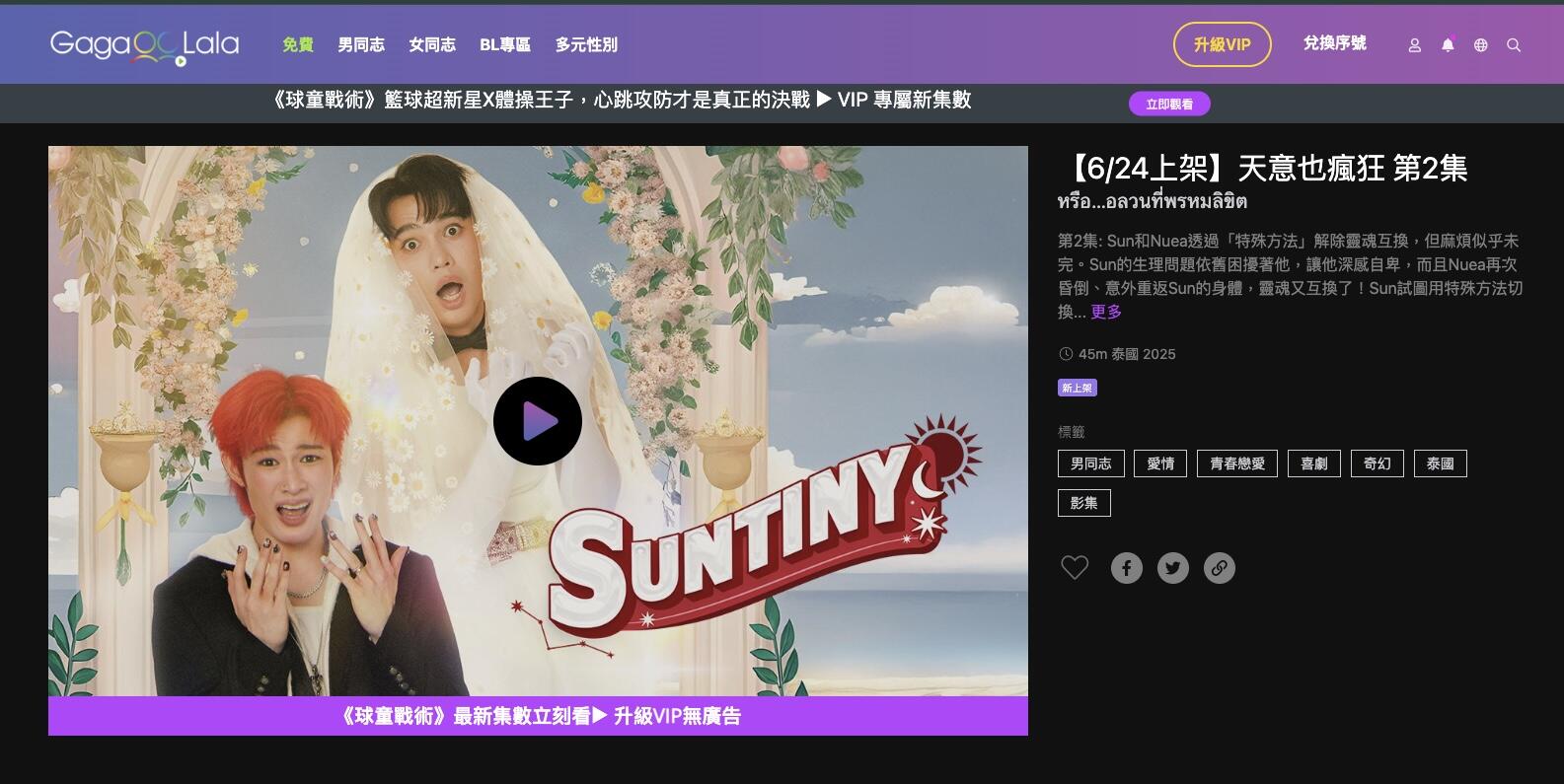Viewport: 1564px width, 784px height.
Task: Share the episode on Facebook
Action: tap(1127, 568)
